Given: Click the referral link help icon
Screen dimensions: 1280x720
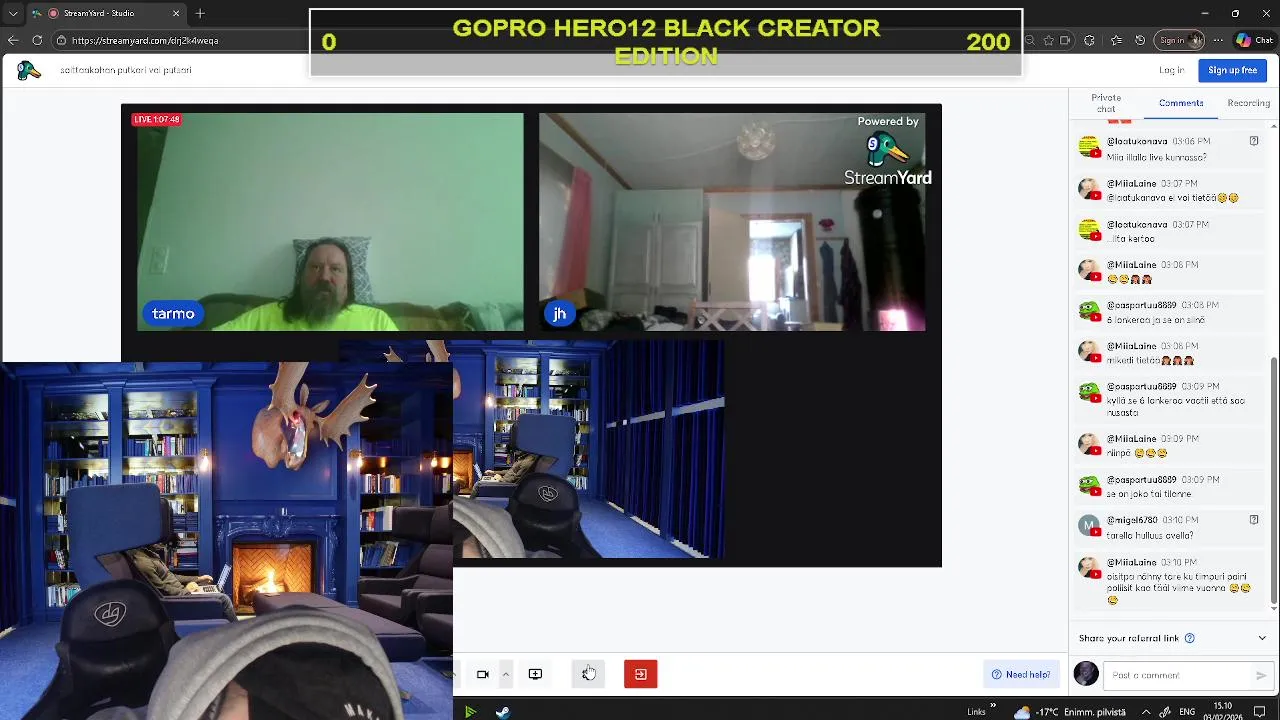Looking at the screenshot, I should click(x=1189, y=638).
